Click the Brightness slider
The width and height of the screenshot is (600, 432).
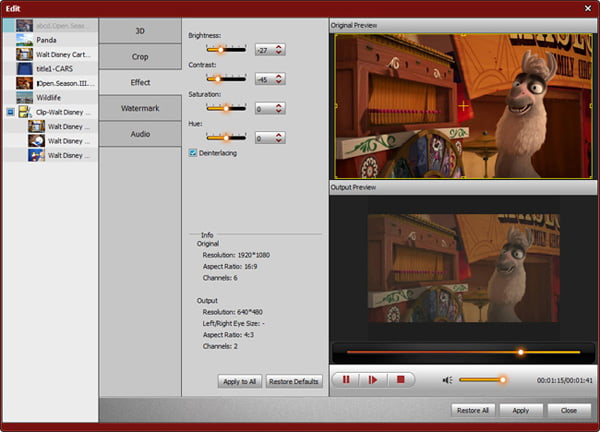pyautogui.click(x=226, y=49)
